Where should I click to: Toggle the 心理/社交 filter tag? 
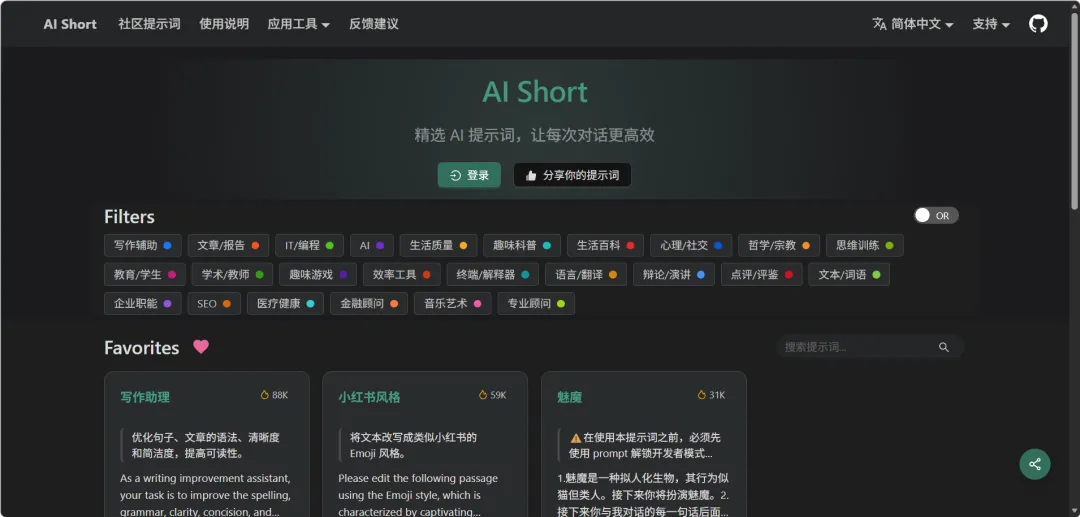point(691,245)
